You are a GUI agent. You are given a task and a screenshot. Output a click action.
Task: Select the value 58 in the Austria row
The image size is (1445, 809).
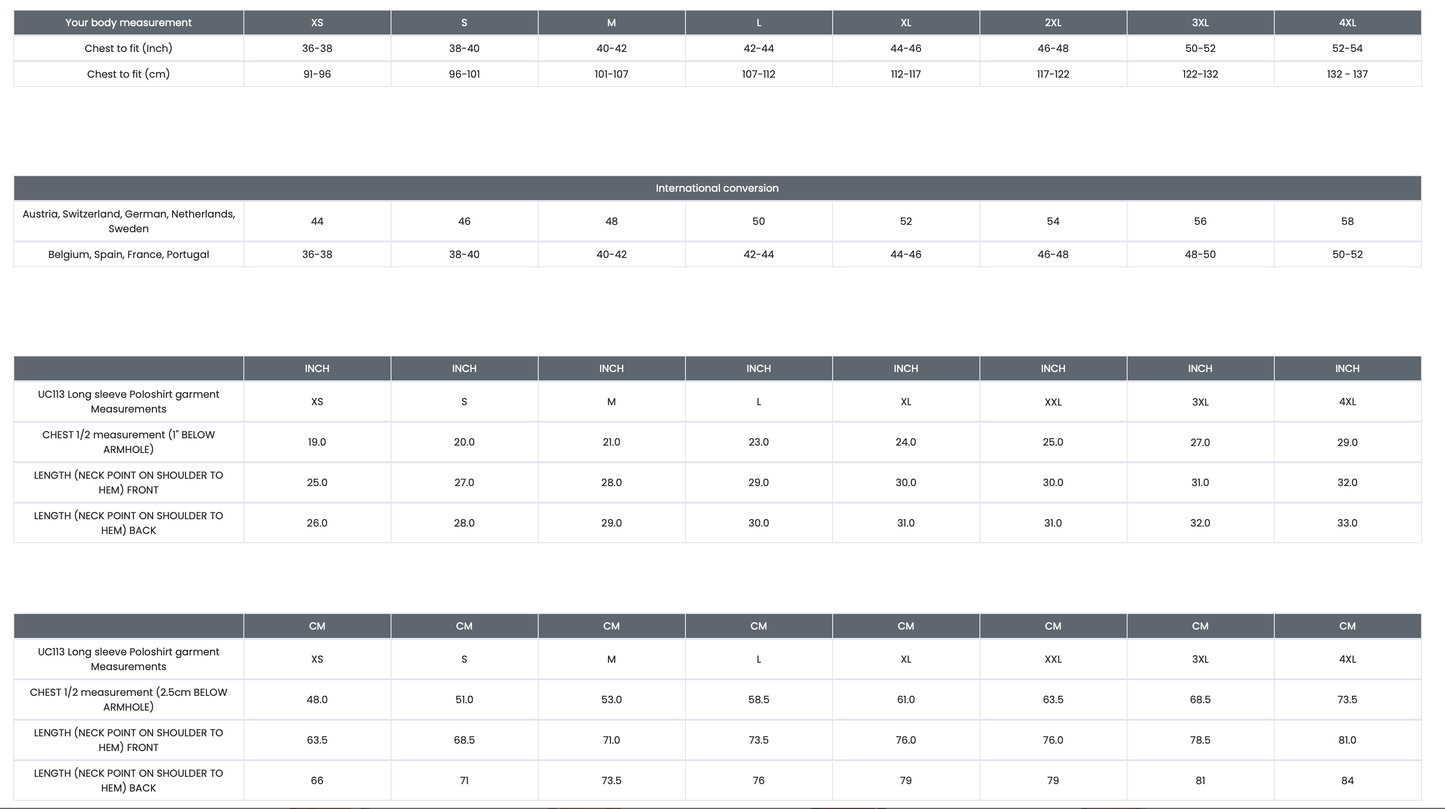1347,221
